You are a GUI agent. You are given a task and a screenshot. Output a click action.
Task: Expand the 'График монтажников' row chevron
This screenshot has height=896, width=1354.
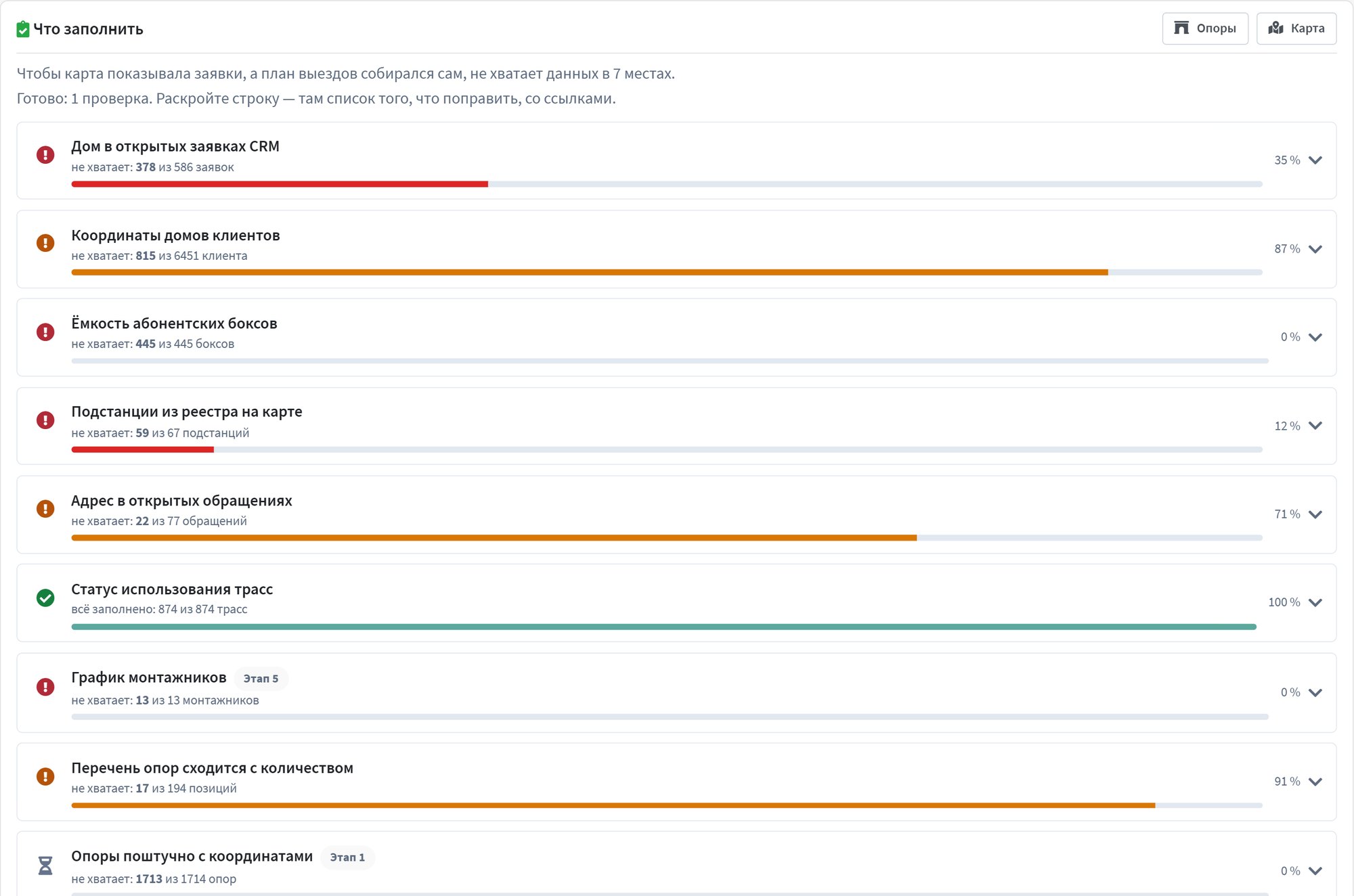point(1315,692)
